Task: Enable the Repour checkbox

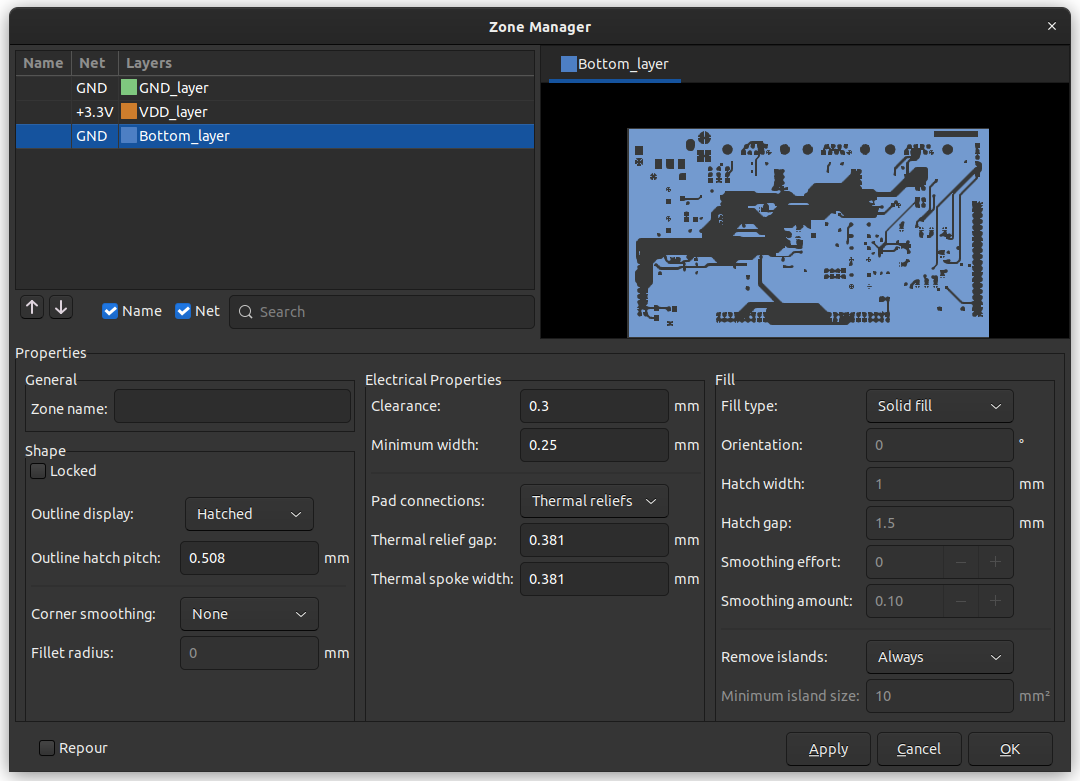Action: point(47,748)
